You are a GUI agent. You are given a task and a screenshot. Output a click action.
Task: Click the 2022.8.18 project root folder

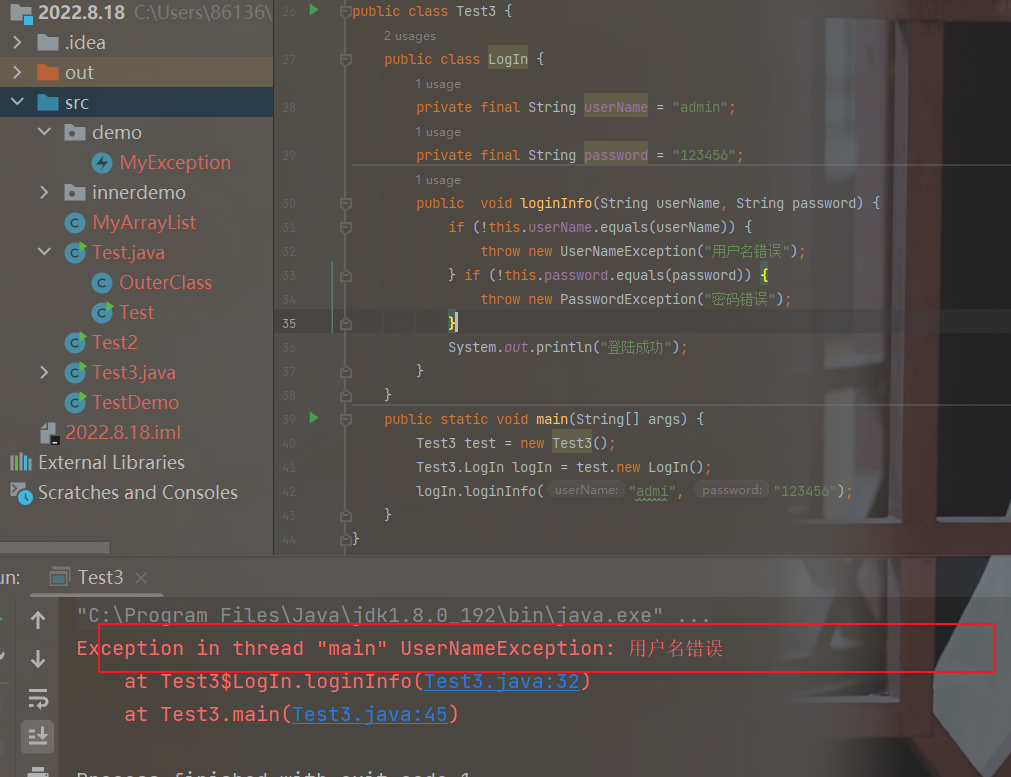(x=81, y=12)
